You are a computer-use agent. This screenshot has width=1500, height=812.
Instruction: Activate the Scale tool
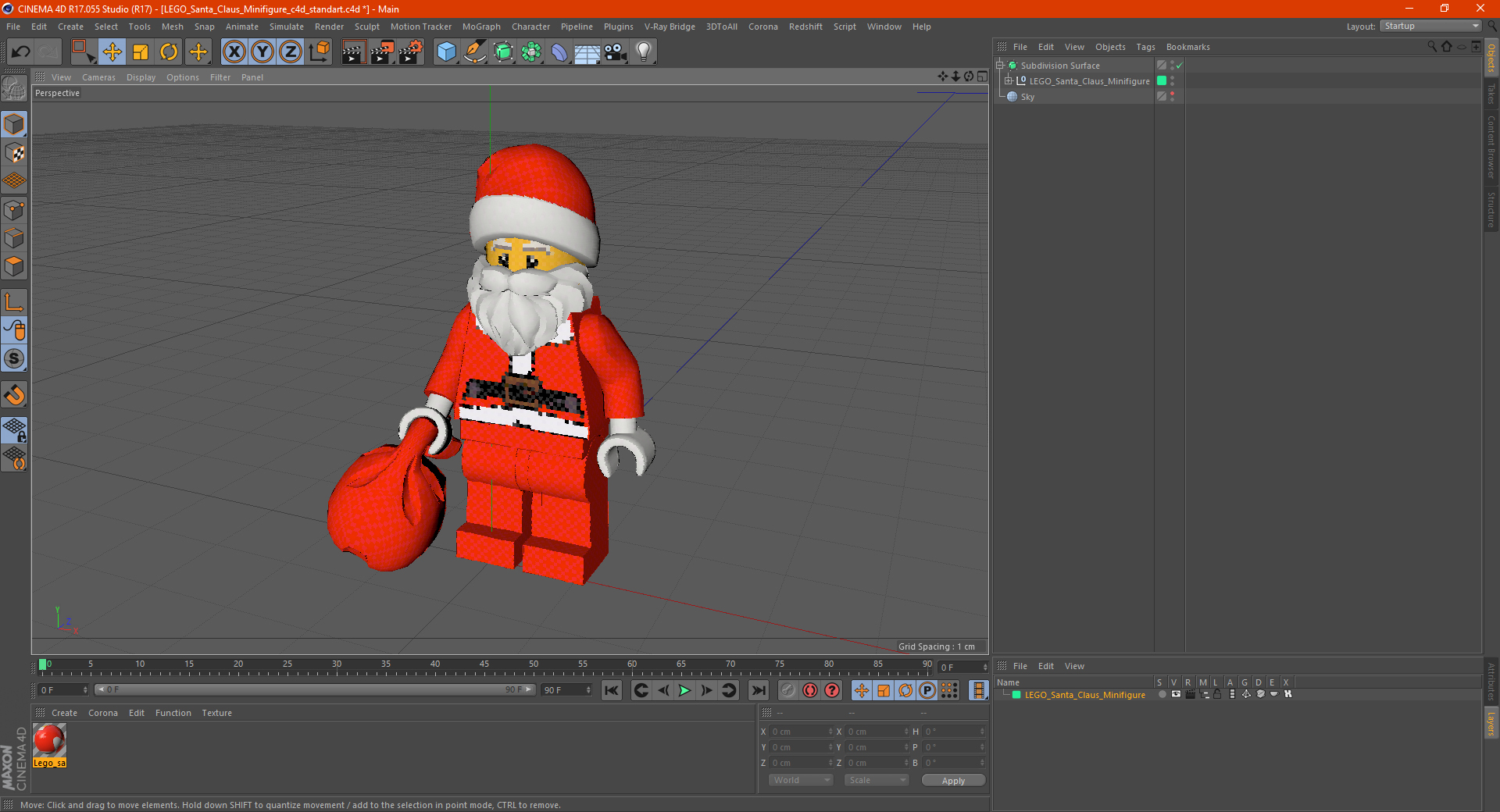pos(141,52)
